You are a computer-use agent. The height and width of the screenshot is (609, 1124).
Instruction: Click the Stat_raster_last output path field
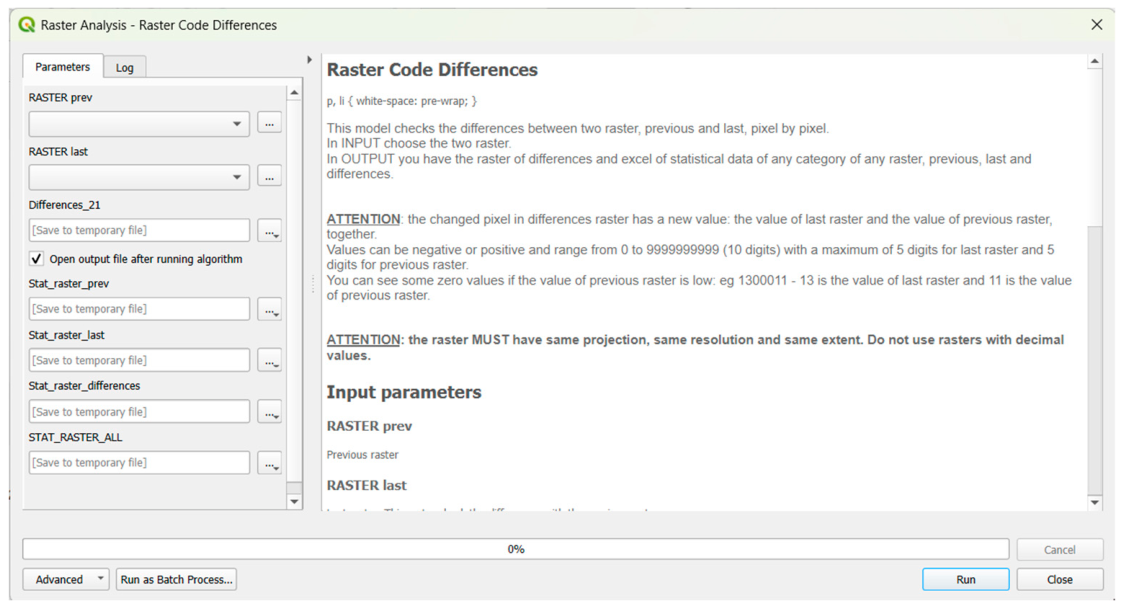pyautogui.click(x=139, y=360)
